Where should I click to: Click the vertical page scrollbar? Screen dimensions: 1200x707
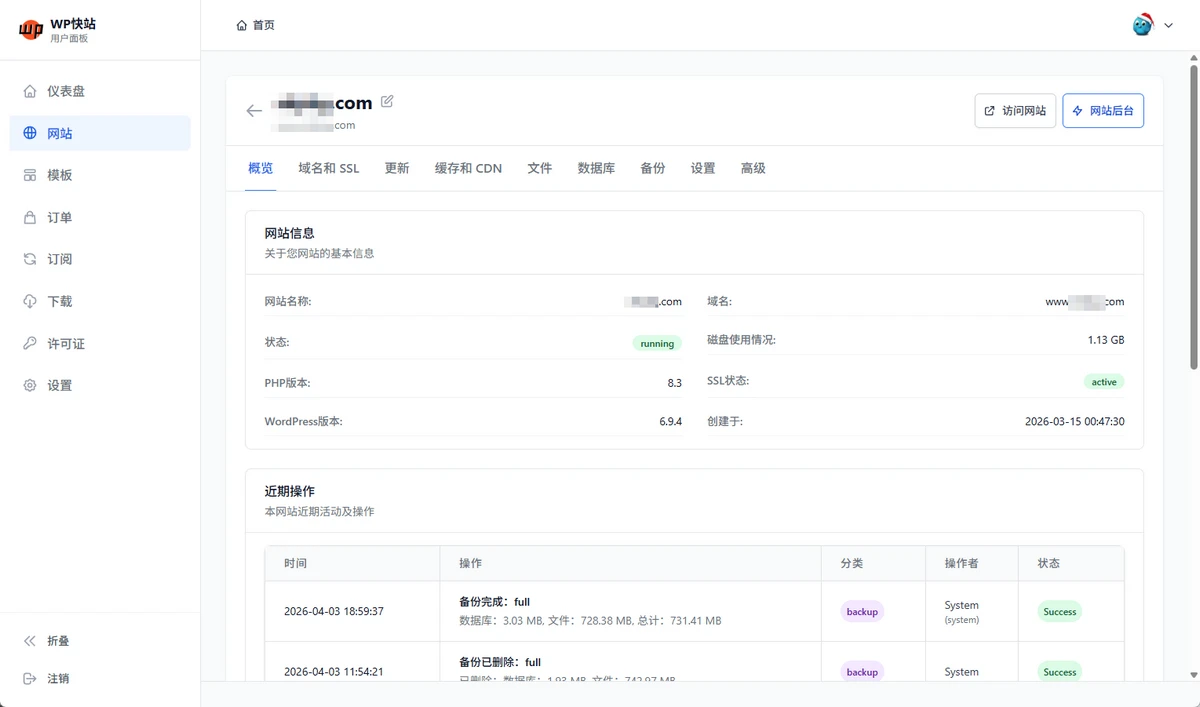point(1193,218)
